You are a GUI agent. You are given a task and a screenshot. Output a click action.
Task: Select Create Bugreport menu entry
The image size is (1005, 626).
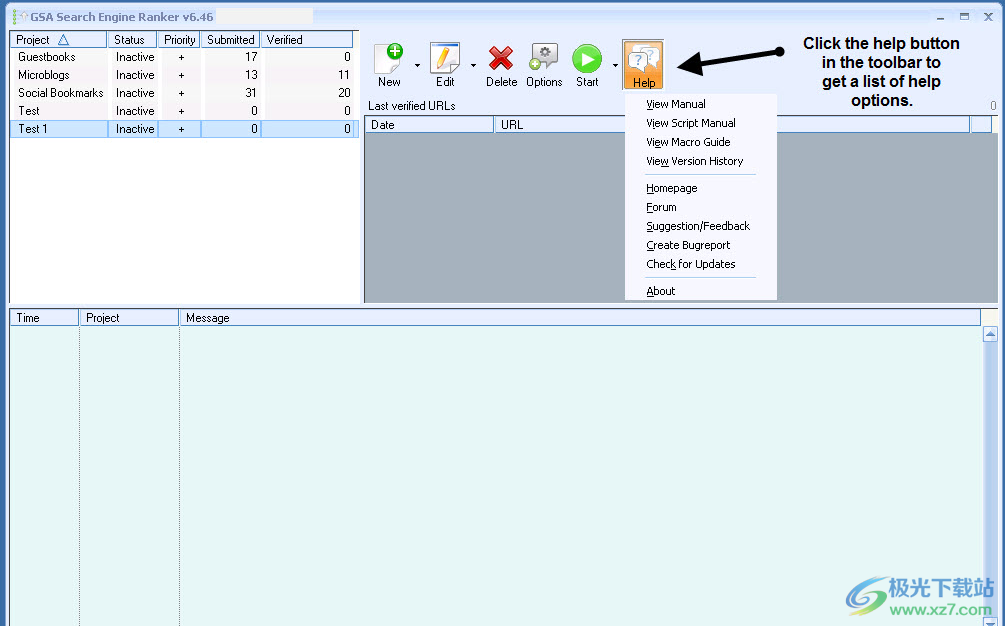pyautogui.click(x=688, y=245)
